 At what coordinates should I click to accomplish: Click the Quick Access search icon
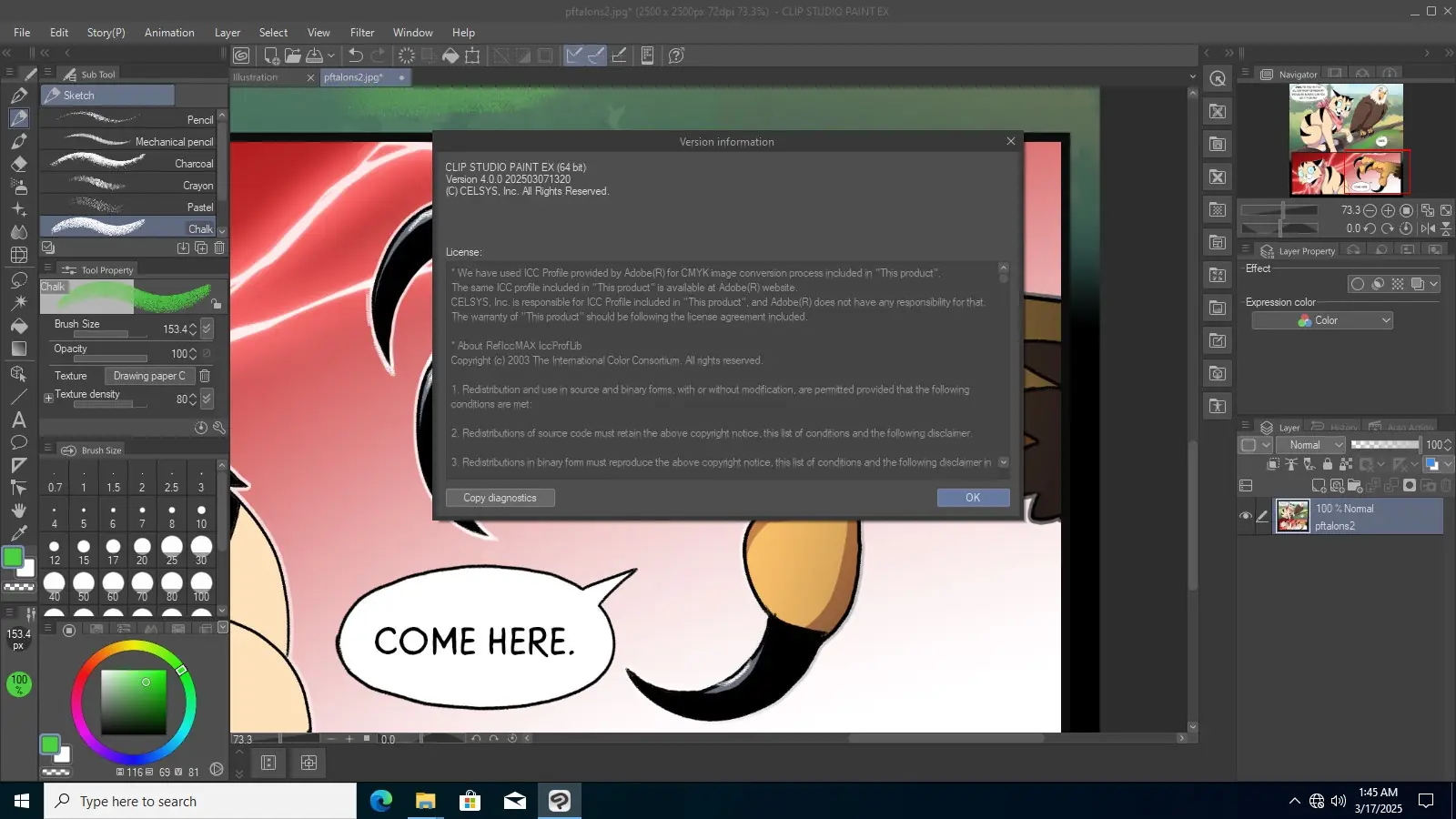pyautogui.click(x=1218, y=78)
